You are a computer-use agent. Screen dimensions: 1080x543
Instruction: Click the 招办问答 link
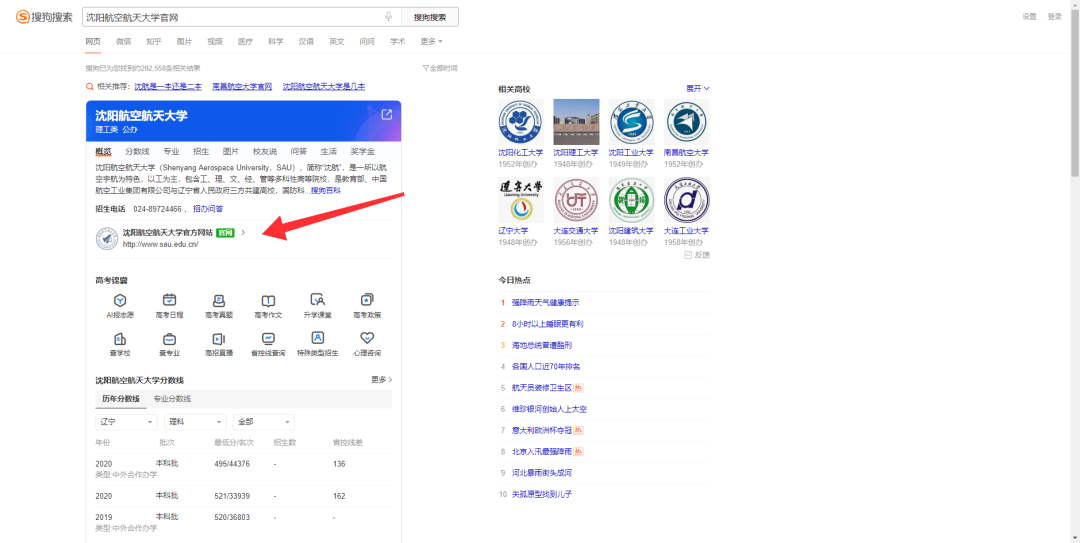tap(208, 209)
